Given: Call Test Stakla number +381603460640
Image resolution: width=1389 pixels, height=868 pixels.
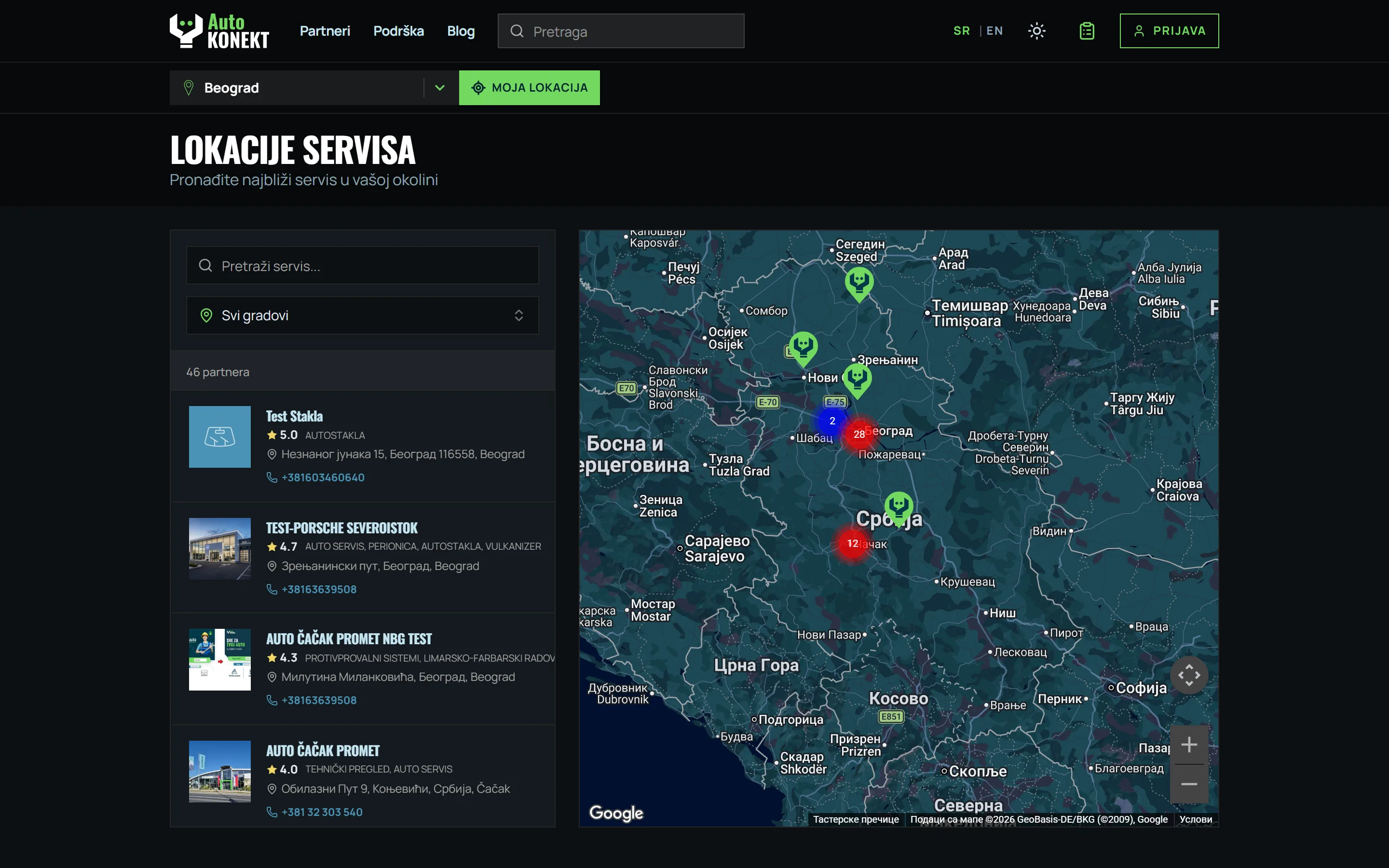Looking at the screenshot, I should pyautogui.click(x=323, y=477).
